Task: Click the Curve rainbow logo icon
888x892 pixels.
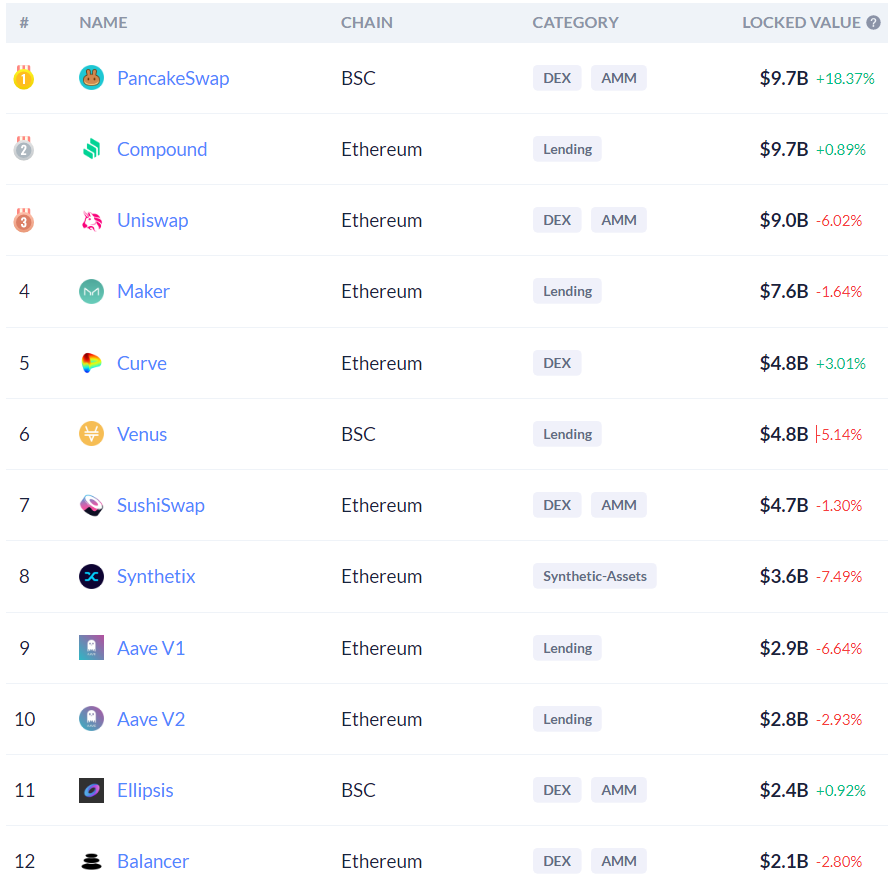Action: 91,363
